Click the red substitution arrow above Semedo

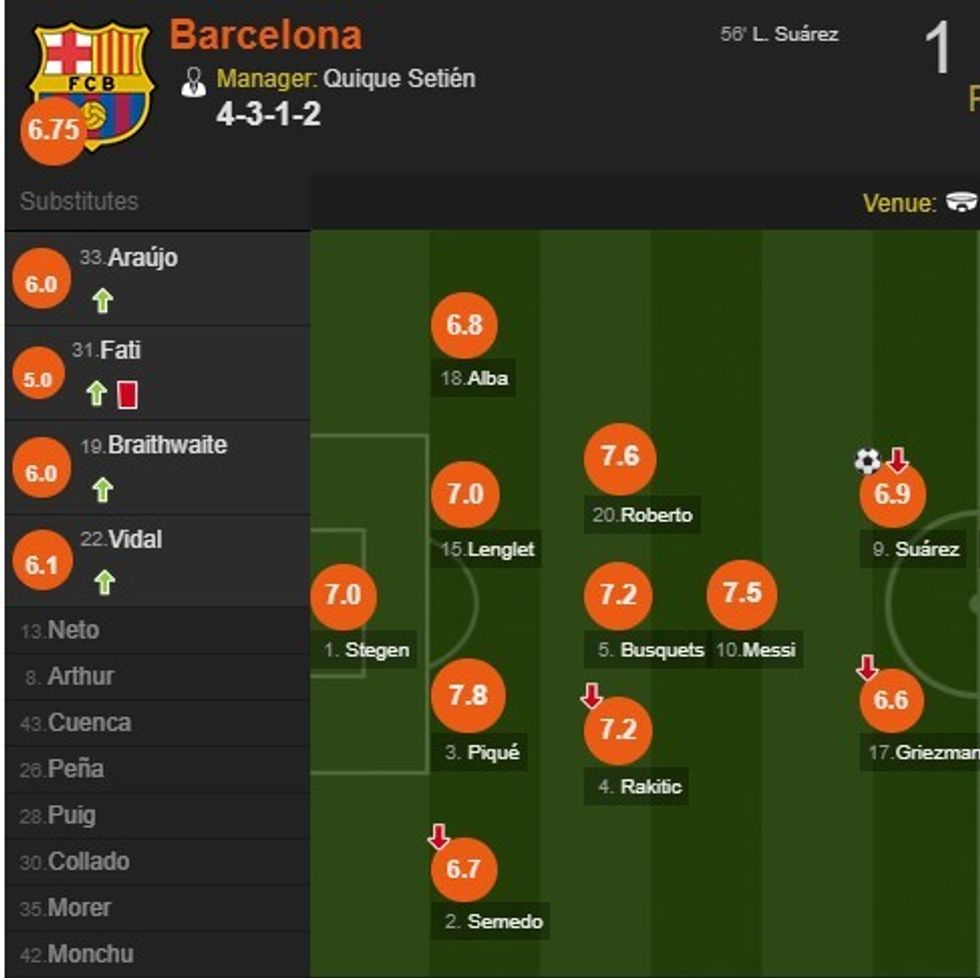tap(438, 837)
